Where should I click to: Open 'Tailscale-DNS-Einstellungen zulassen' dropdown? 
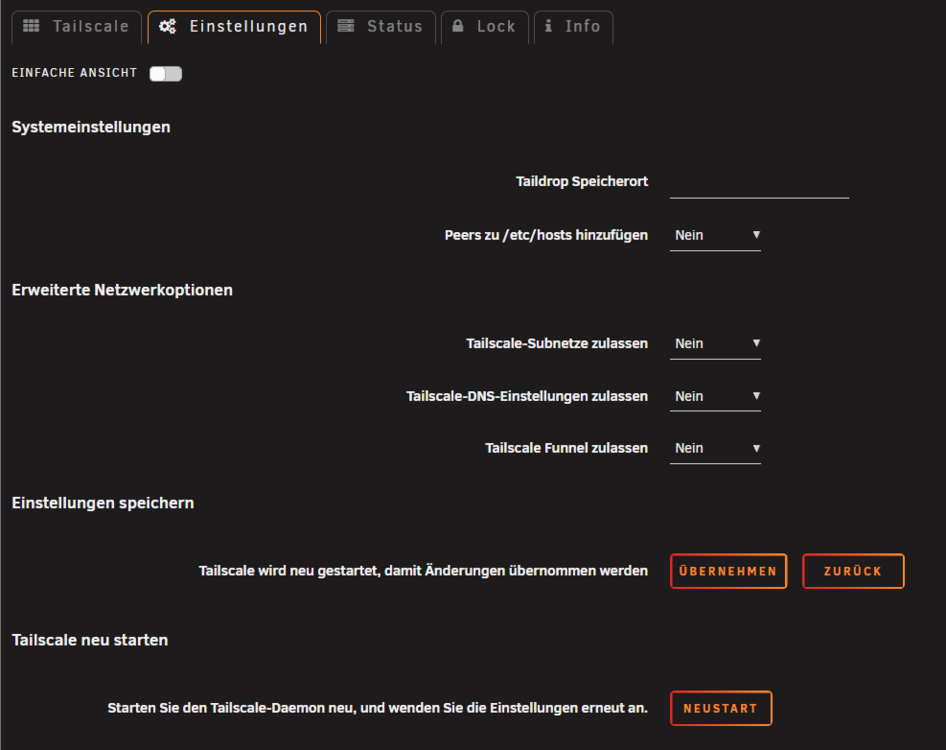(x=715, y=396)
